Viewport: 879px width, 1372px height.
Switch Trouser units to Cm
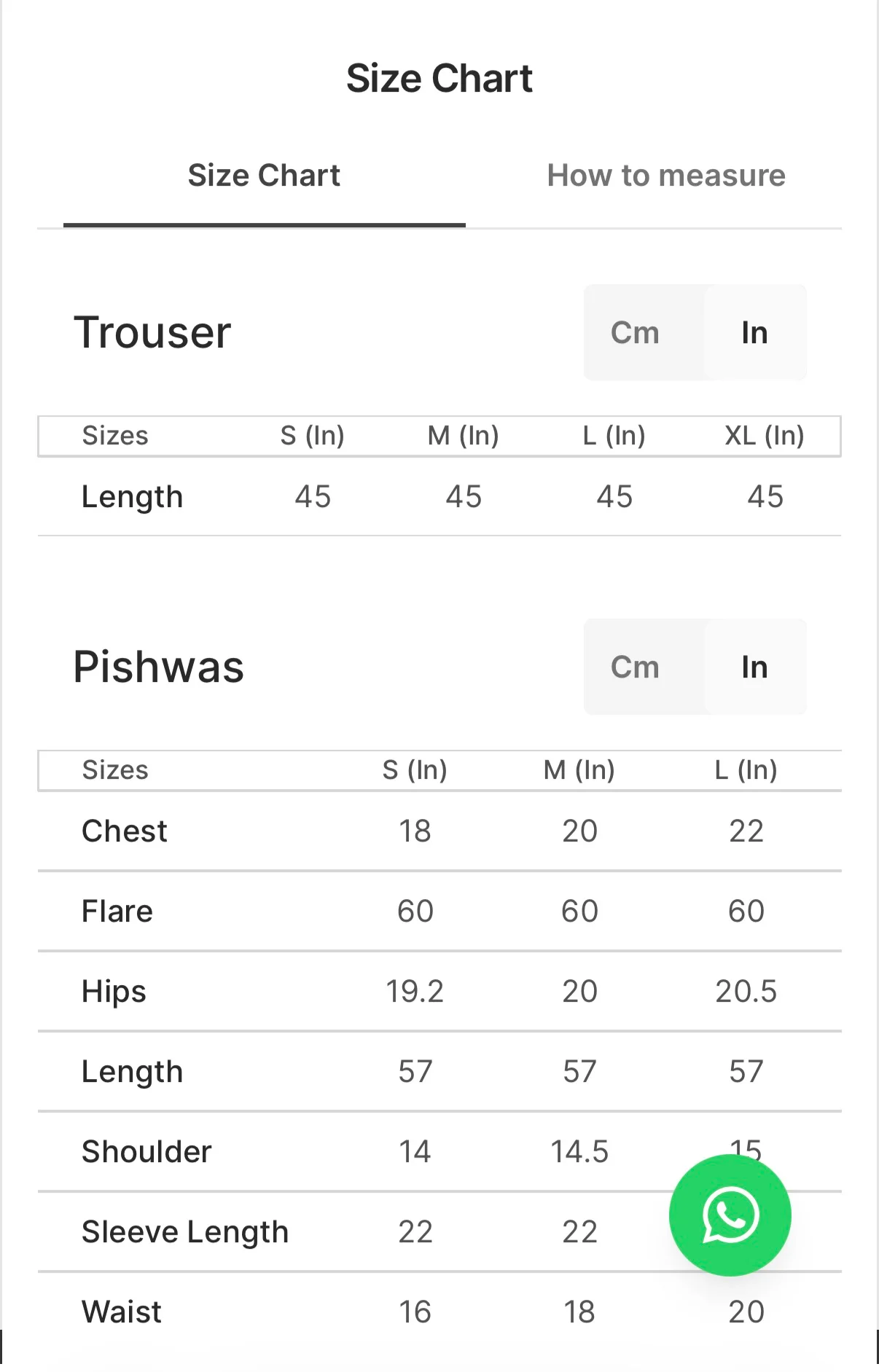point(635,333)
